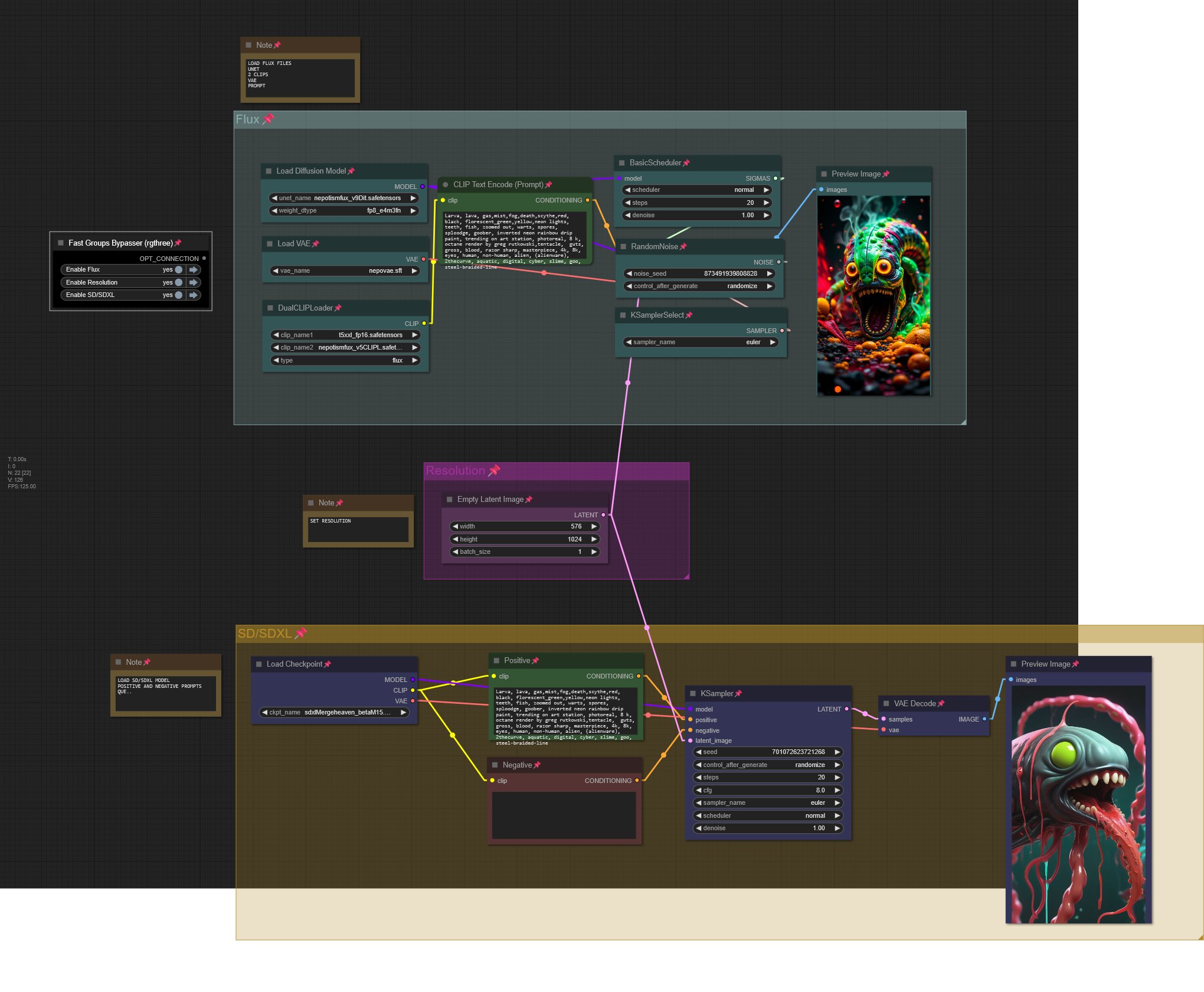Viewport: 1204px width, 992px height.
Task: Collapse Load Checkpoint node via title square
Action: pos(259,664)
